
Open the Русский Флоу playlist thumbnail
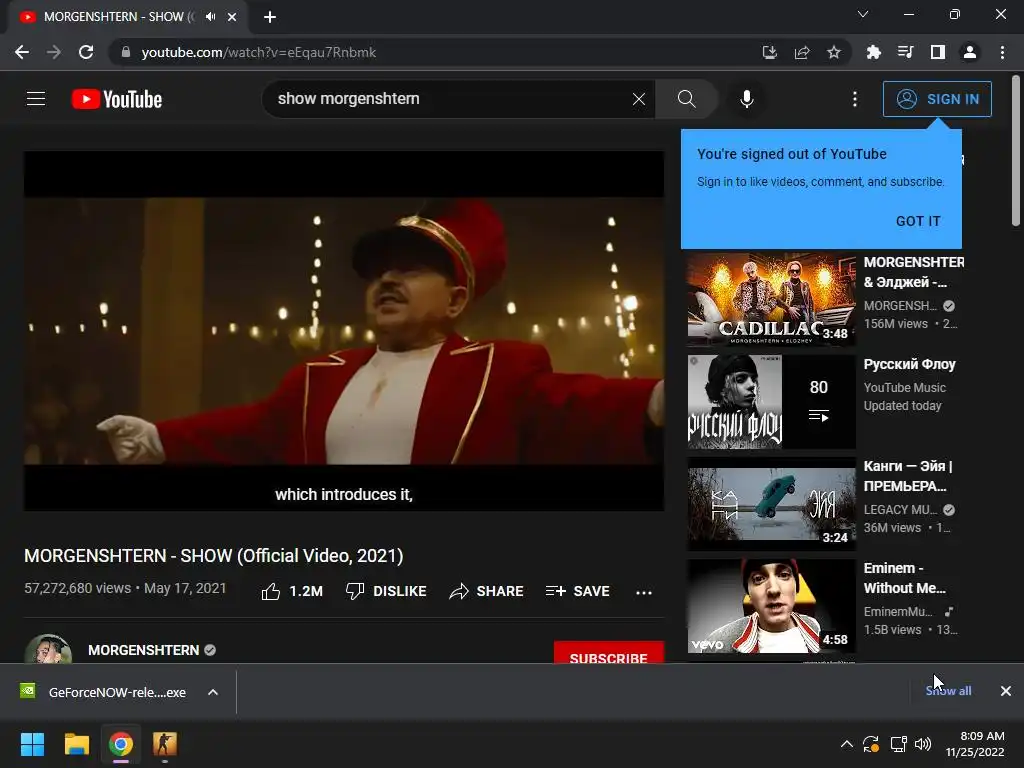coord(771,402)
